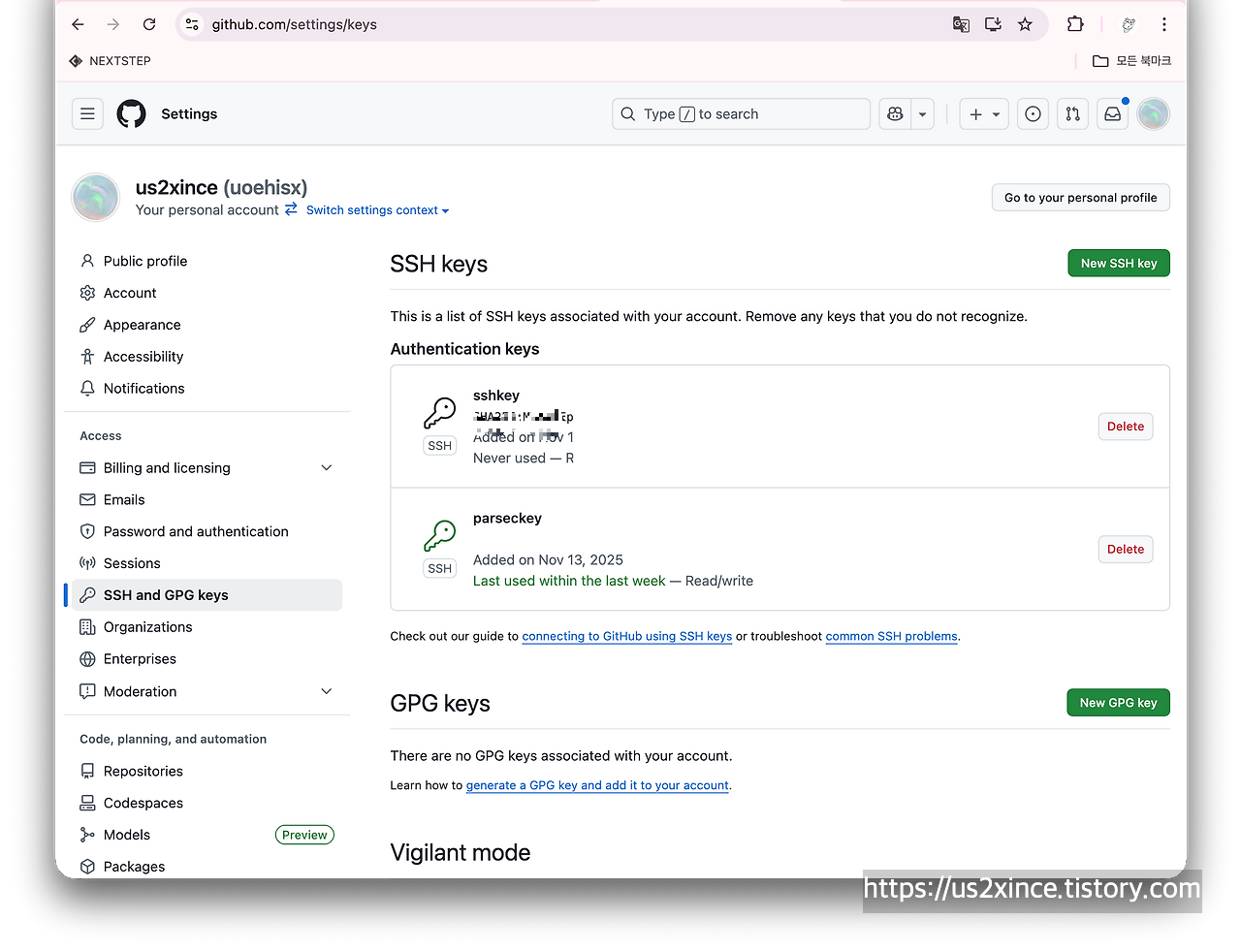
Task: Click the New GPG key button
Action: [1118, 703]
